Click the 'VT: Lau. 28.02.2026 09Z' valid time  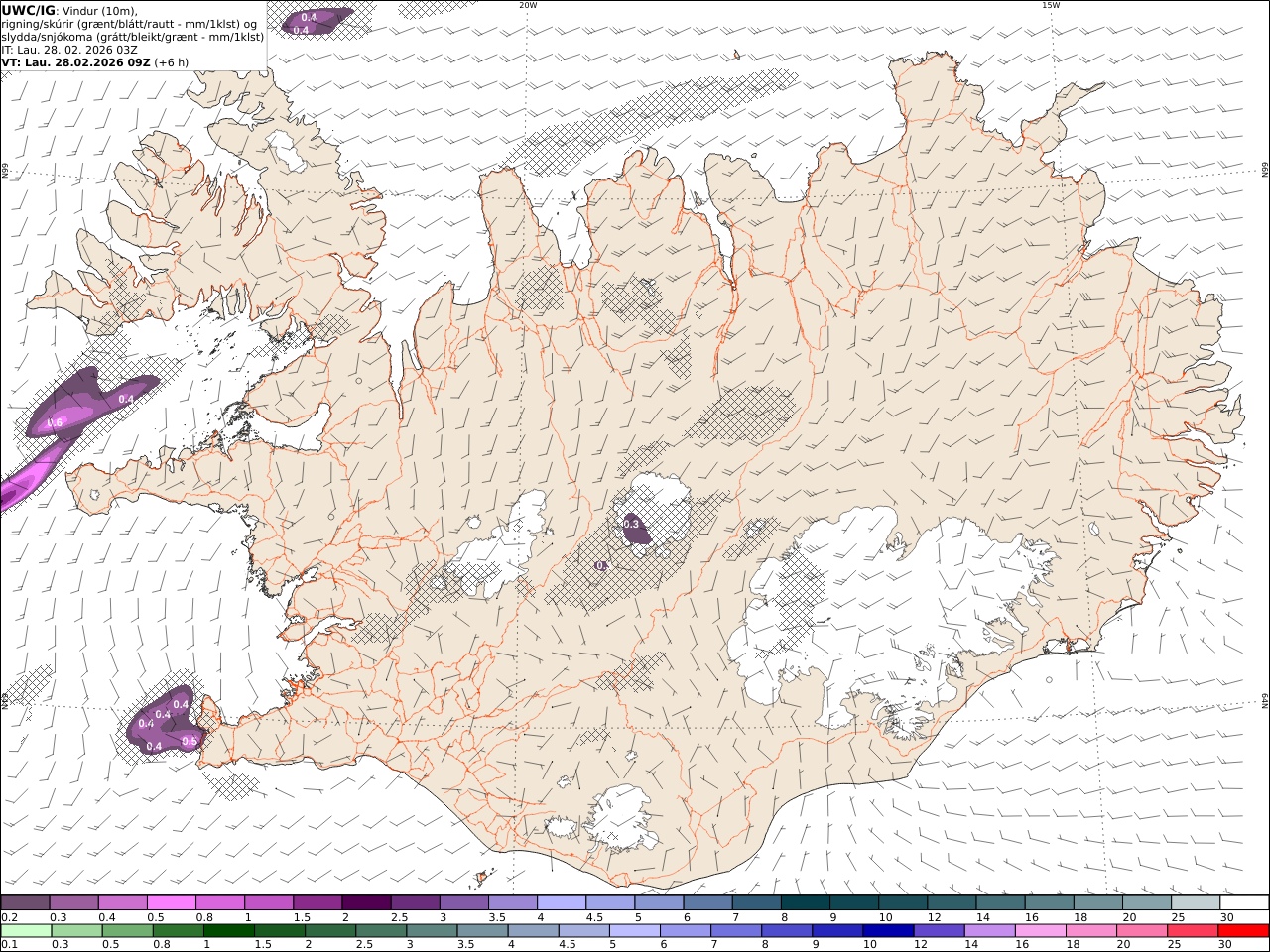75,62
